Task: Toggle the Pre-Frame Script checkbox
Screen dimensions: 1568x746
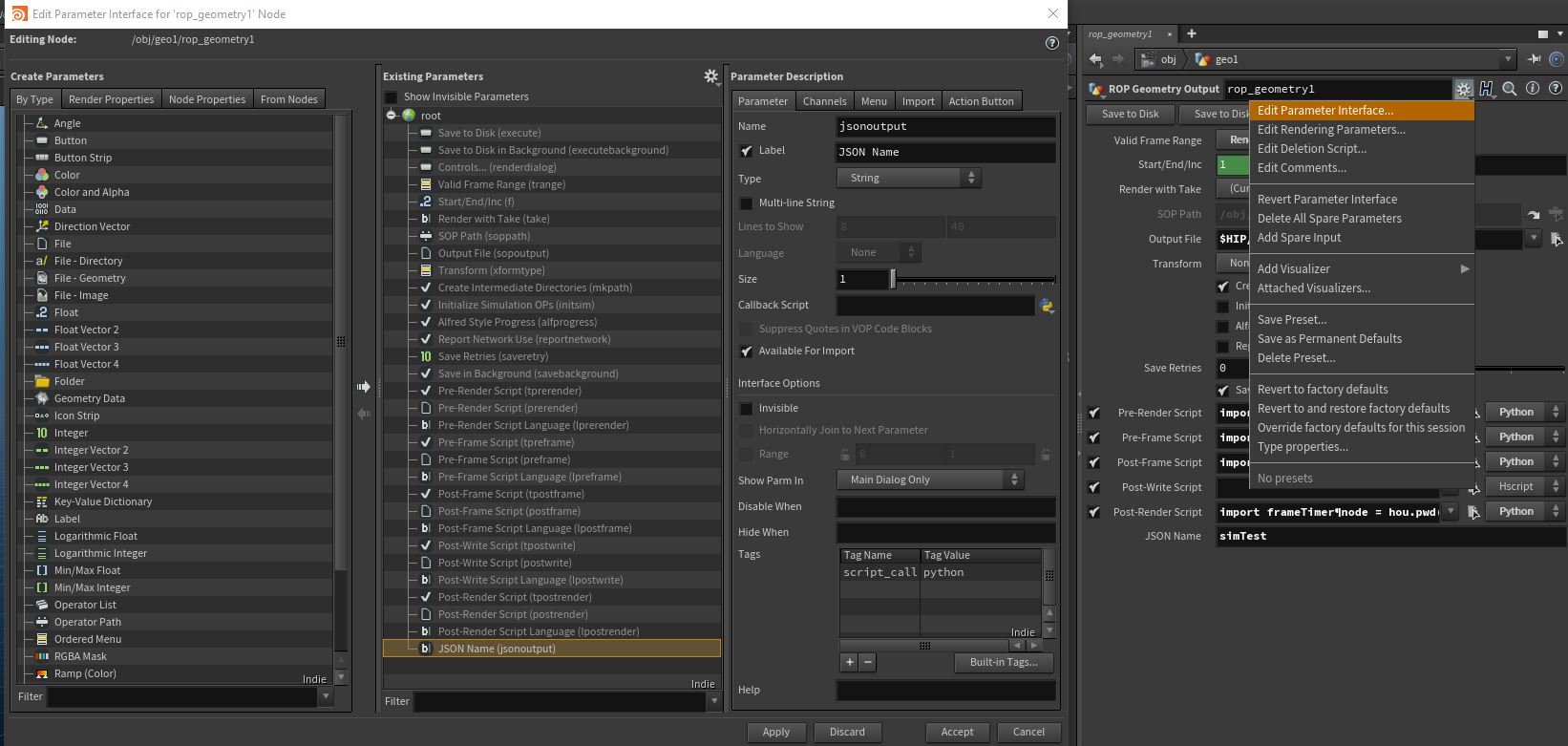Action: pyautogui.click(x=1094, y=437)
